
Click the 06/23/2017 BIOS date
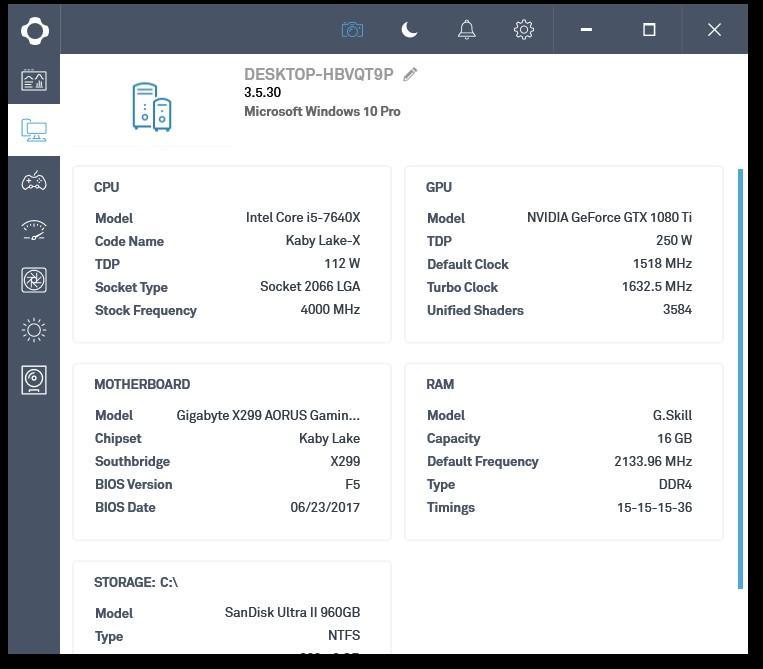tap(325, 507)
